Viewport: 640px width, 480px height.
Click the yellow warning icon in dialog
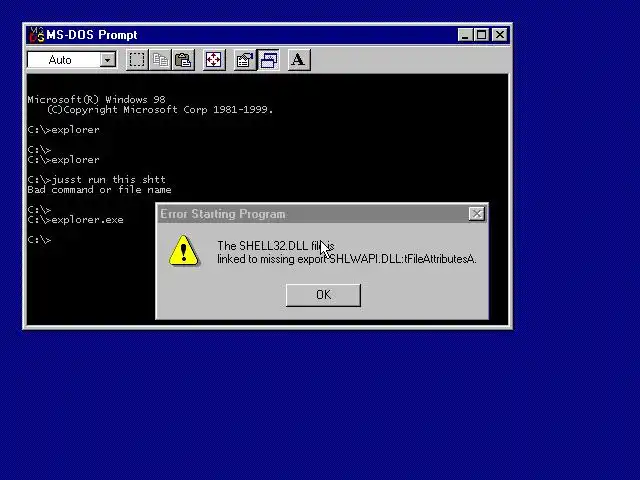point(184,251)
